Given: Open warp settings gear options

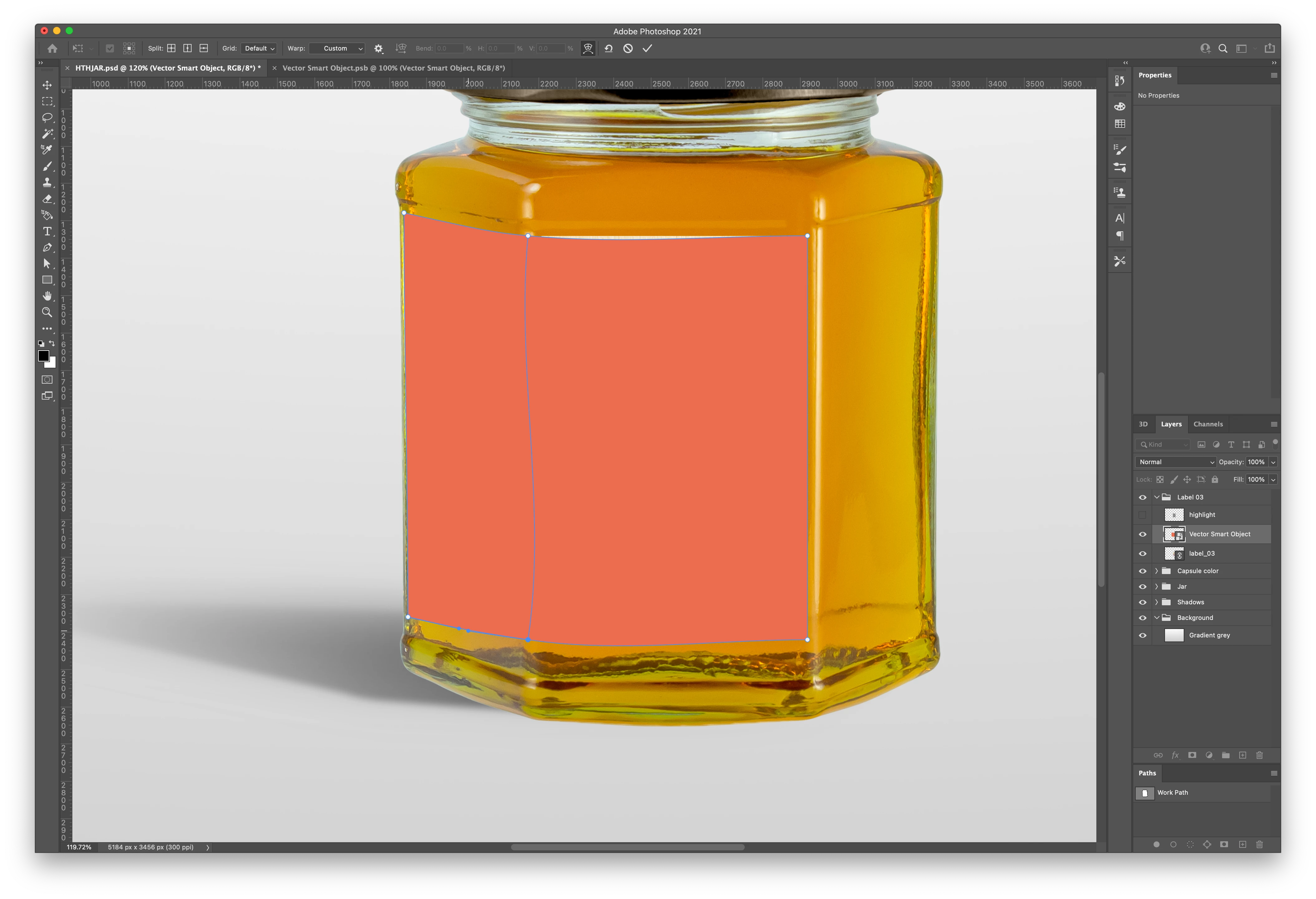Looking at the screenshot, I should (x=379, y=49).
